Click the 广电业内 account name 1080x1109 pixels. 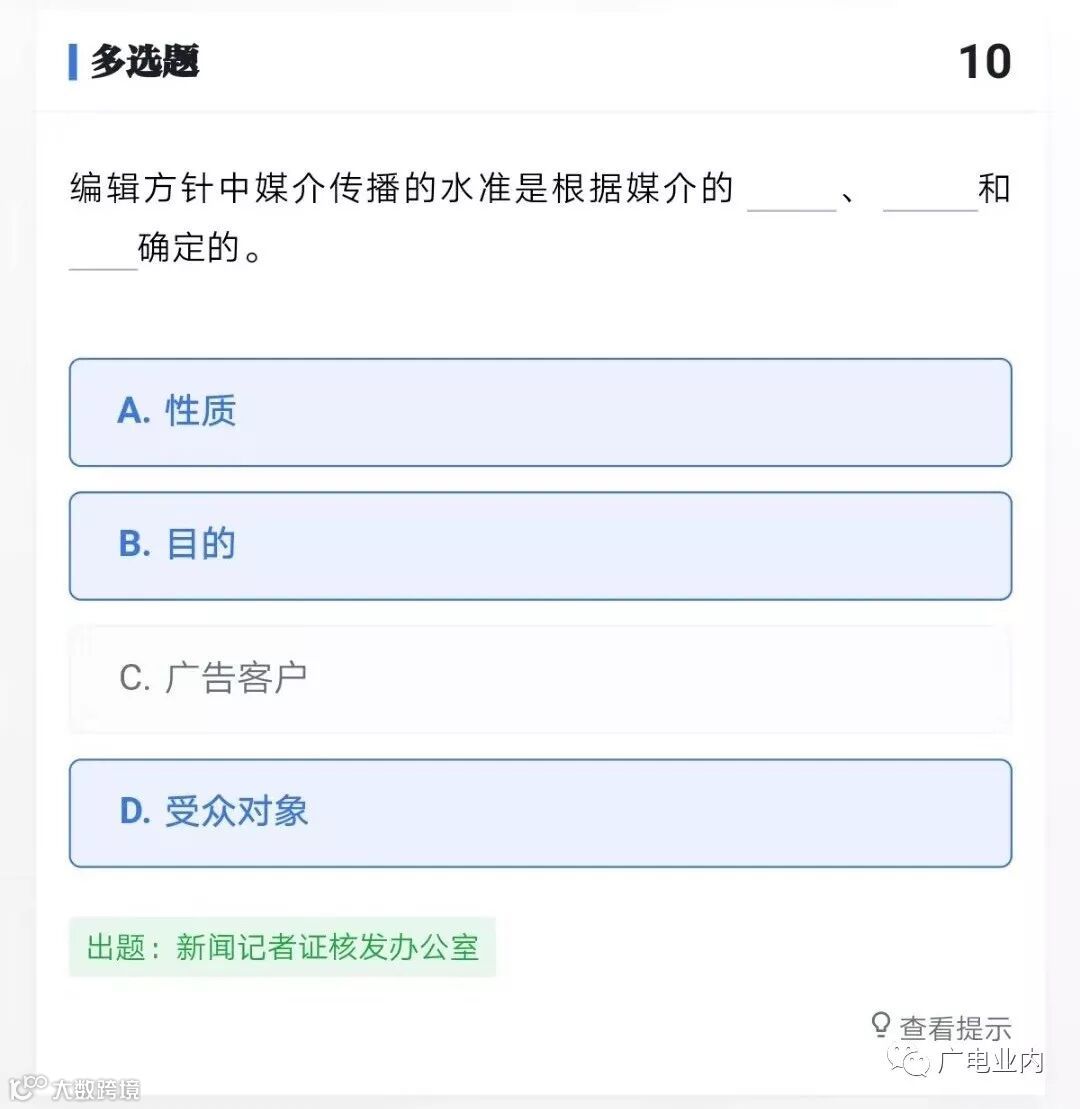pyautogui.click(x=990, y=1061)
